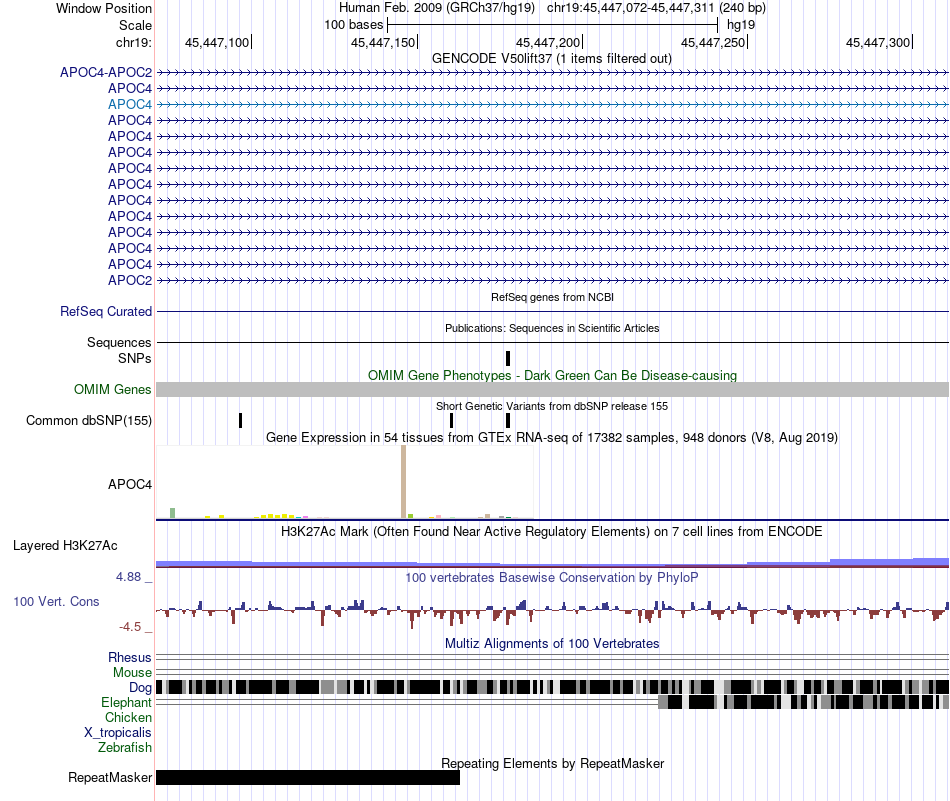The height and width of the screenshot is (801, 950).
Task: Click the SNPs track label
Action: point(135,358)
